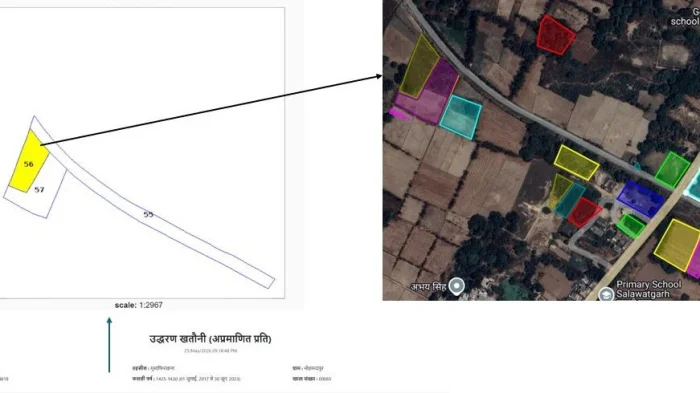
Task: Click the teal upward arrow below the map
Action: (109, 344)
